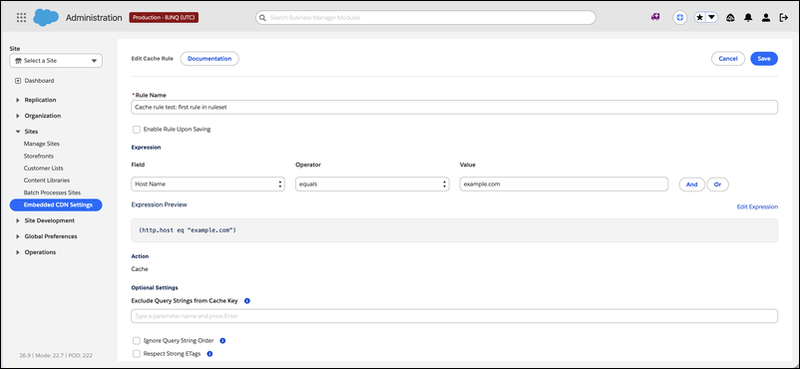This screenshot has height=369, width=800.
Task: Open Customer Lists
Action: pyautogui.click(x=43, y=168)
